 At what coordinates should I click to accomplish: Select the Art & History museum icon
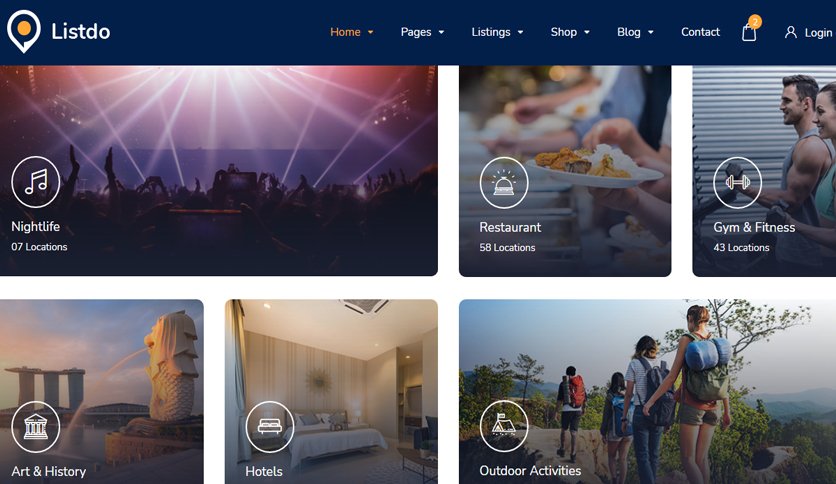tap(36, 427)
